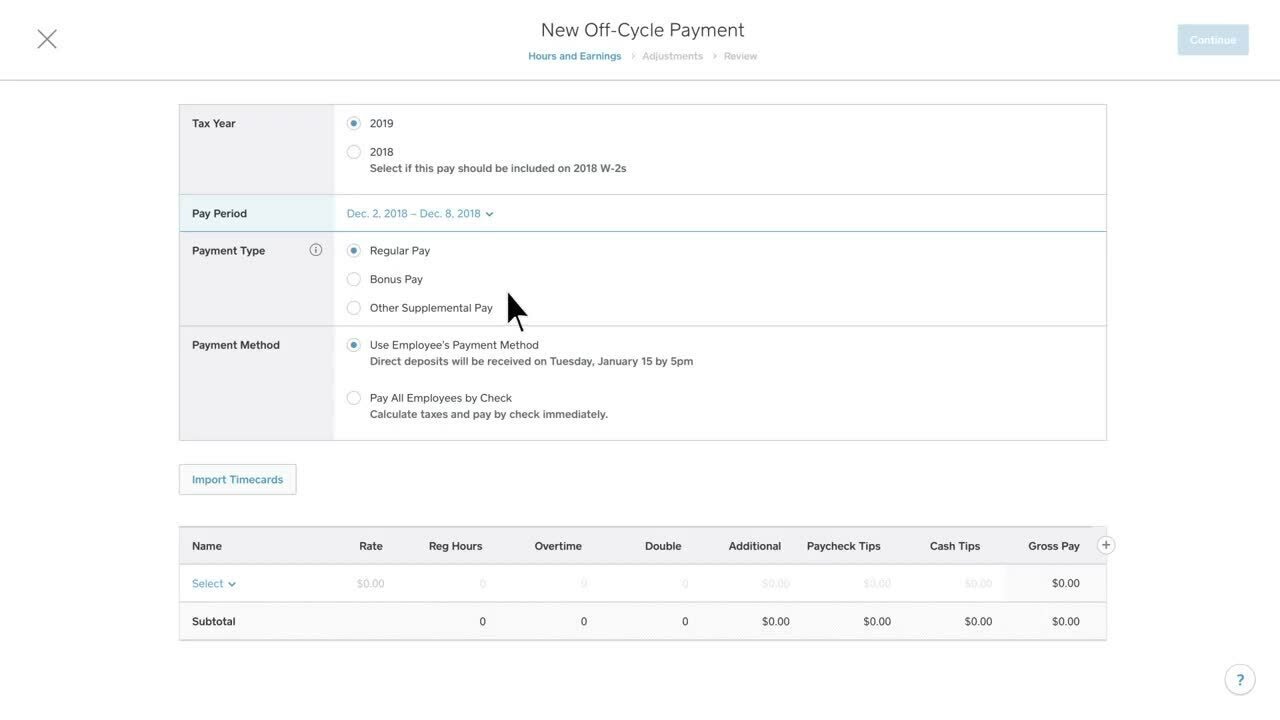Select the 2018 tax year option
1280x720 pixels.
(354, 152)
